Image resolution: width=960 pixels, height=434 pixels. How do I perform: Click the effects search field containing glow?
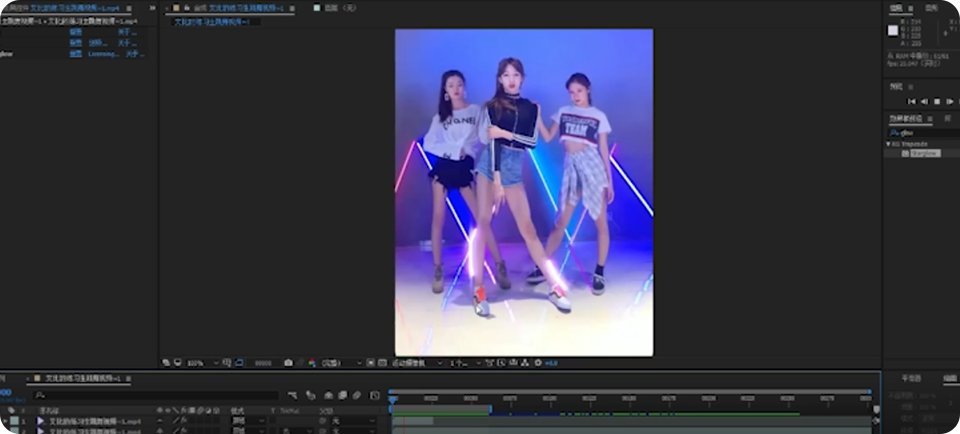[x=924, y=132]
